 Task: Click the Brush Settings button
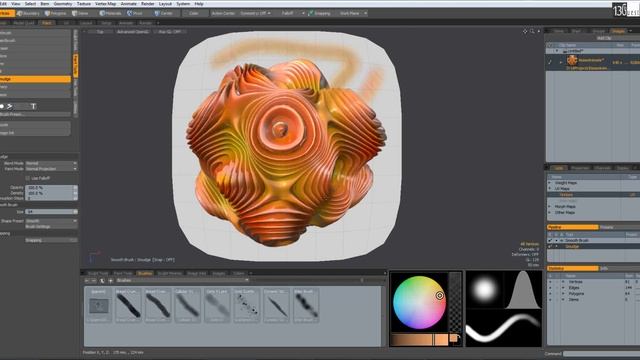click(x=51, y=226)
